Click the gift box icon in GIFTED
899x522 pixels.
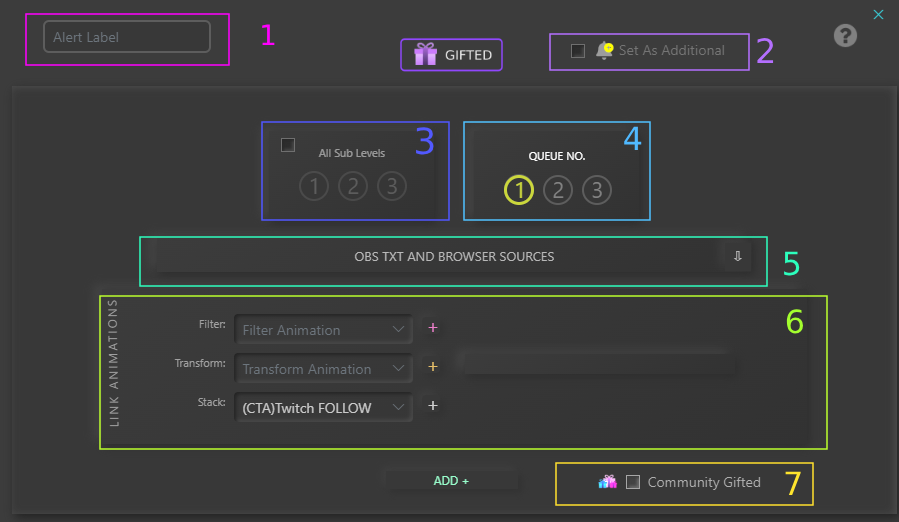(426, 55)
